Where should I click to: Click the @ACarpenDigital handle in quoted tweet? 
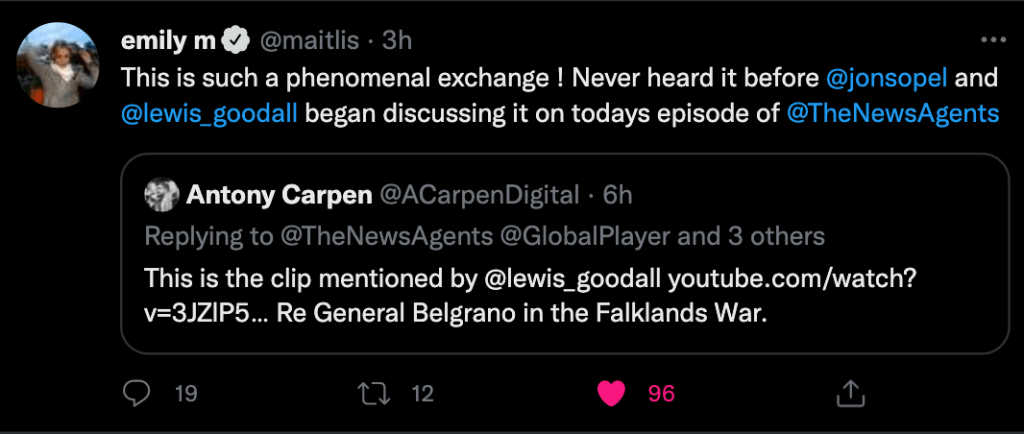[x=479, y=194]
